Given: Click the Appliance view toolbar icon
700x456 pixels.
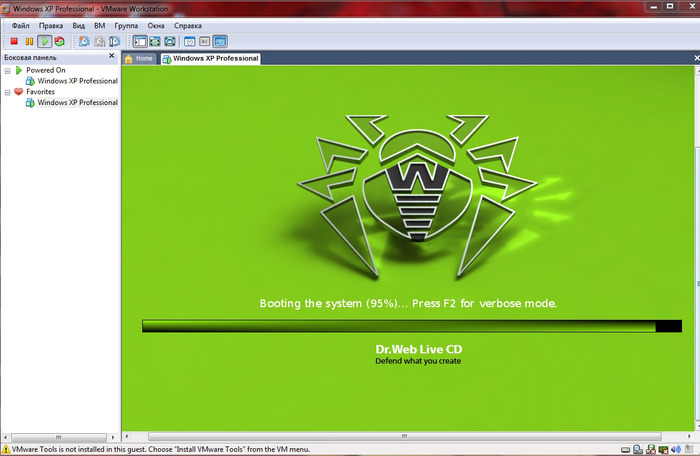Looking at the screenshot, I should pyautogui.click(x=204, y=42).
